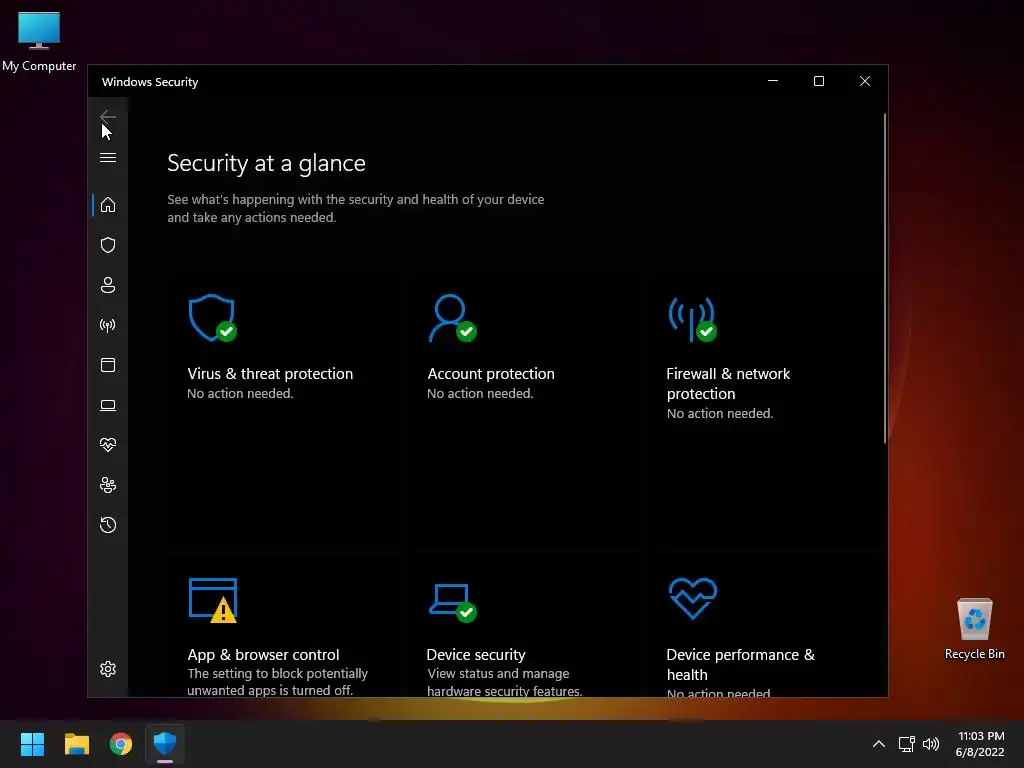Open Settings gear in Windows Security sidebar

click(x=108, y=669)
